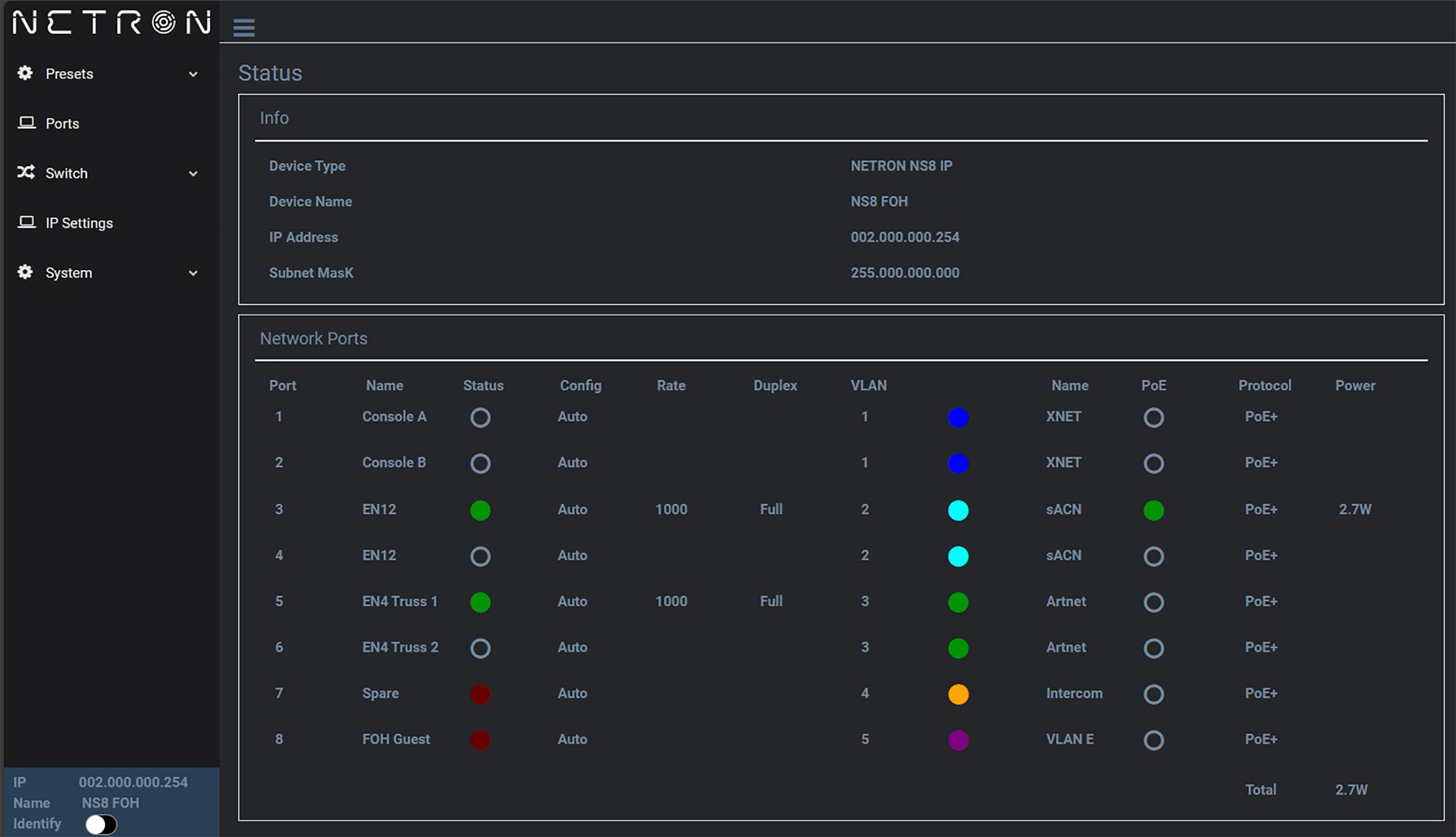This screenshot has width=1456, height=837.
Task: Open the hamburger menu top navigation bar
Action: [x=243, y=27]
